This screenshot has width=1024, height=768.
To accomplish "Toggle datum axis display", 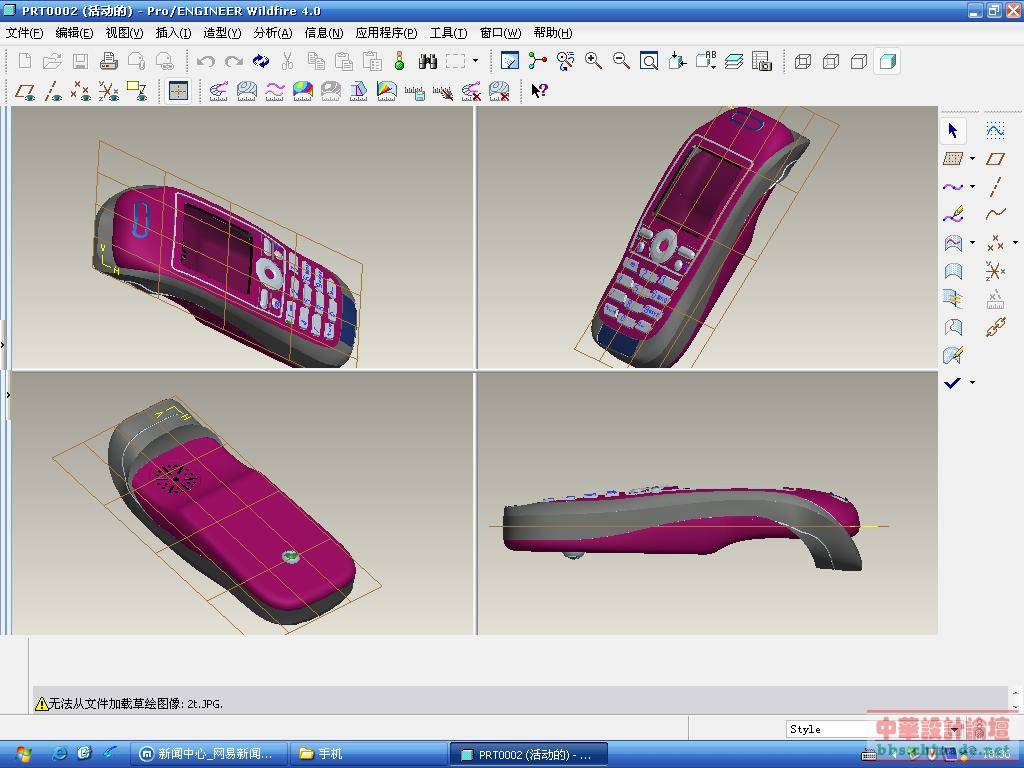I will (x=53, y=91).
